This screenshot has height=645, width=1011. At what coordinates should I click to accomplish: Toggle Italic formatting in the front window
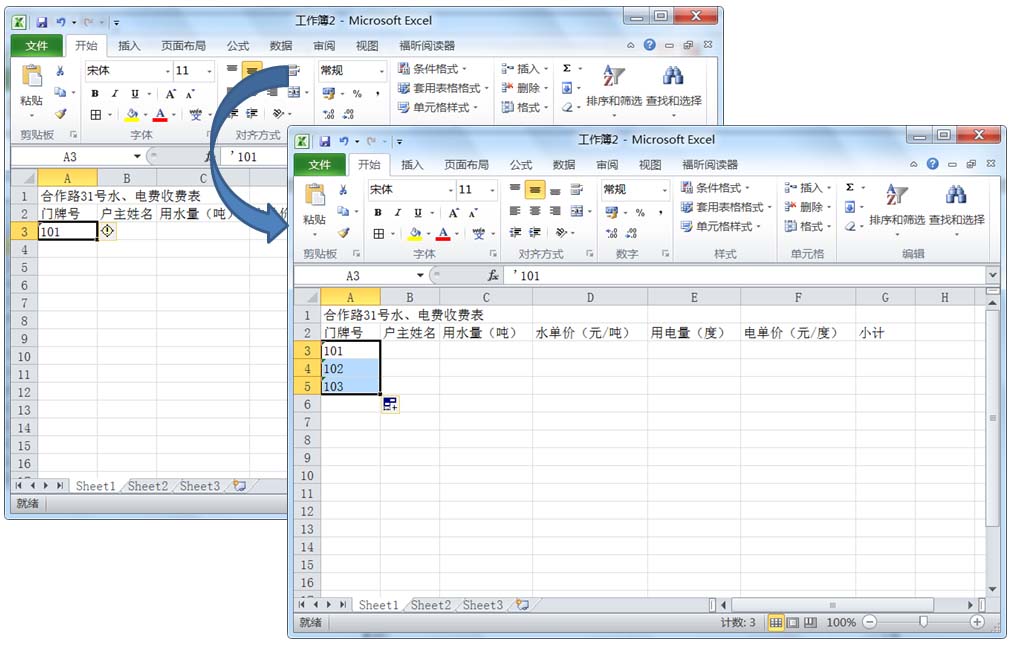click(398, 212)
